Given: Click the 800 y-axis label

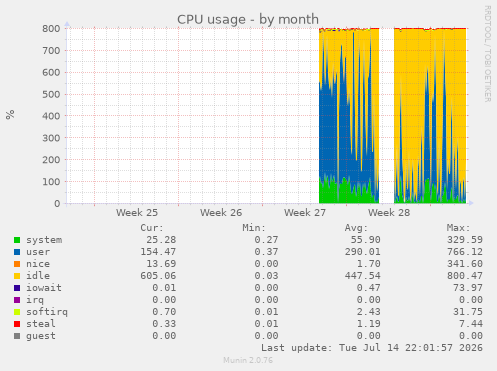Looking at the screenshot, I should tap(51, 29).
